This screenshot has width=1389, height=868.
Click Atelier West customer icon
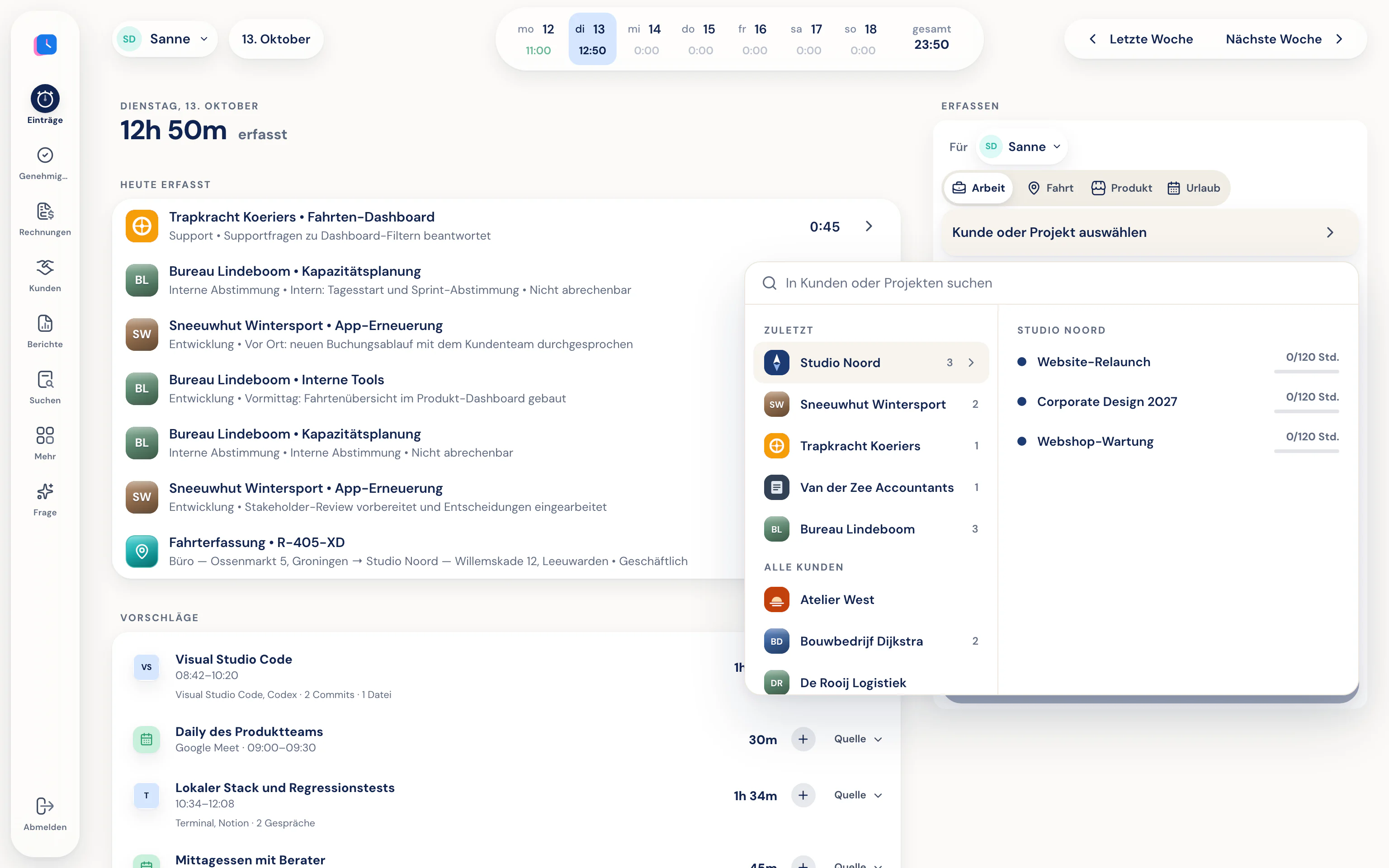(x=777, y=600)
